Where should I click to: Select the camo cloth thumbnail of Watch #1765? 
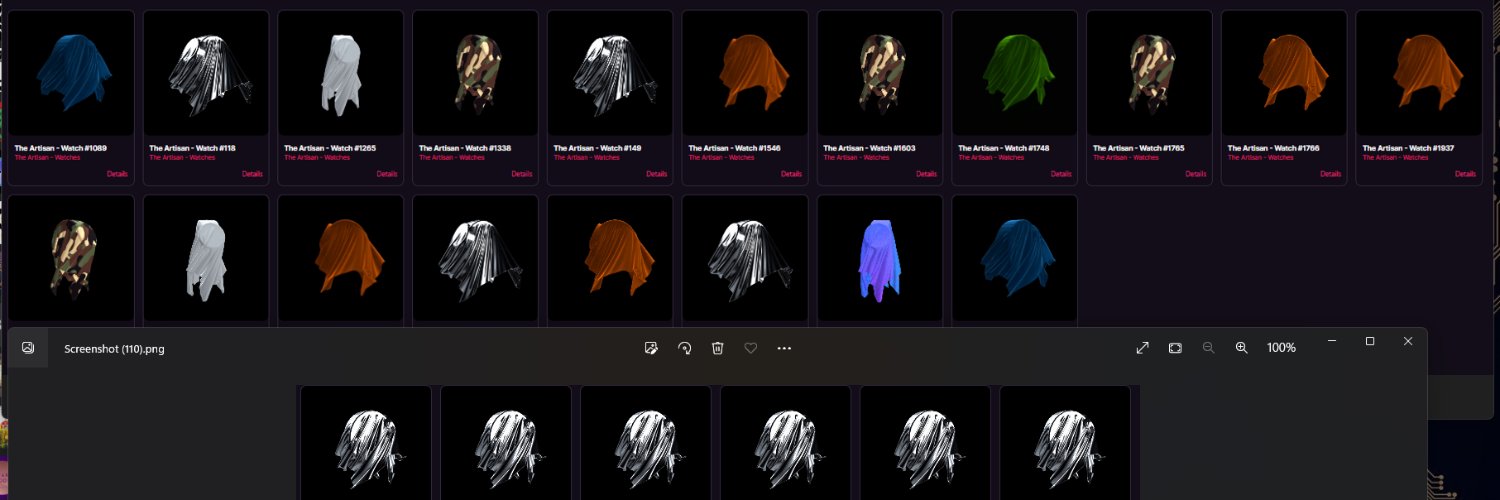[1150, 73]
